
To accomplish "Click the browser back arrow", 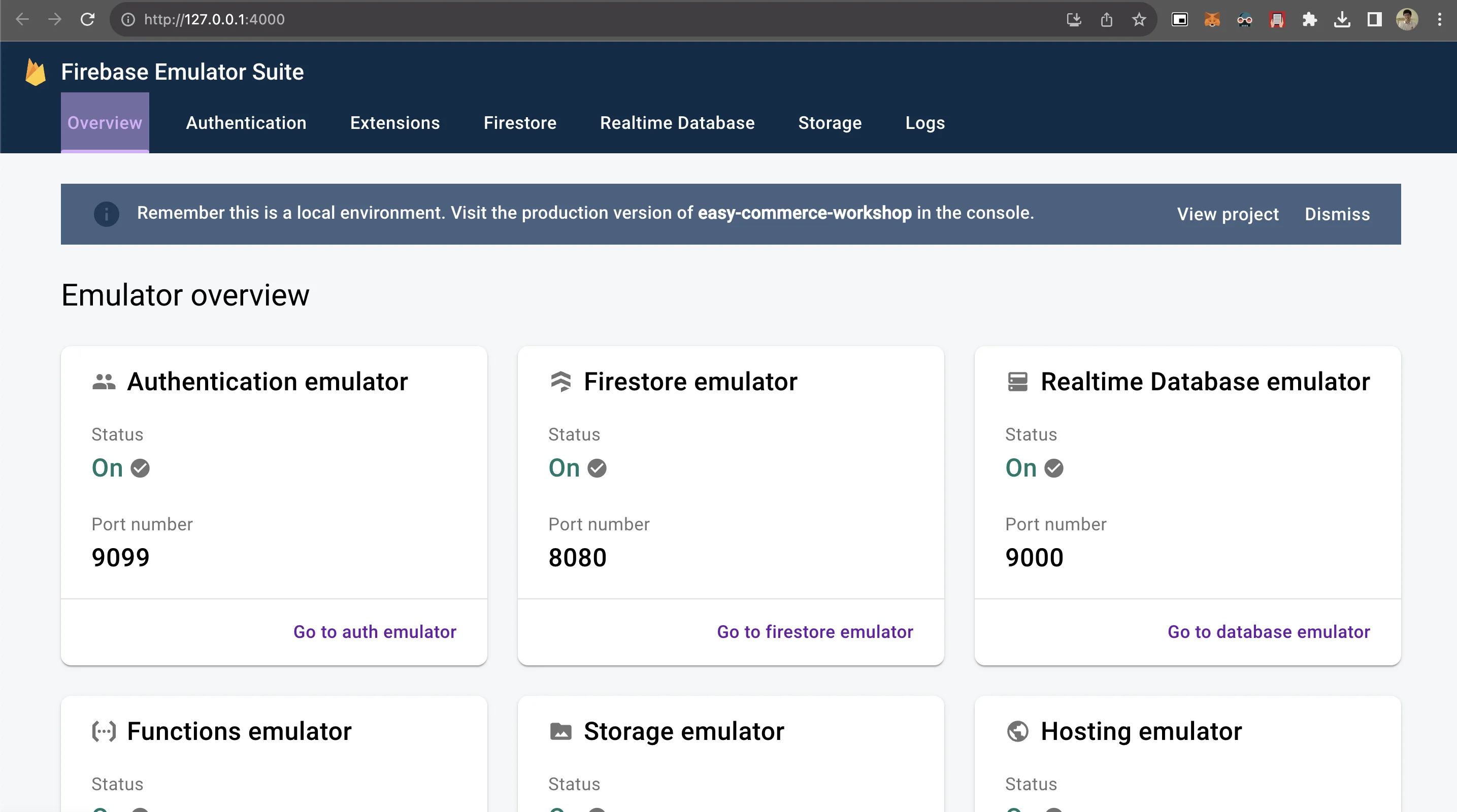I will (23, 20).
